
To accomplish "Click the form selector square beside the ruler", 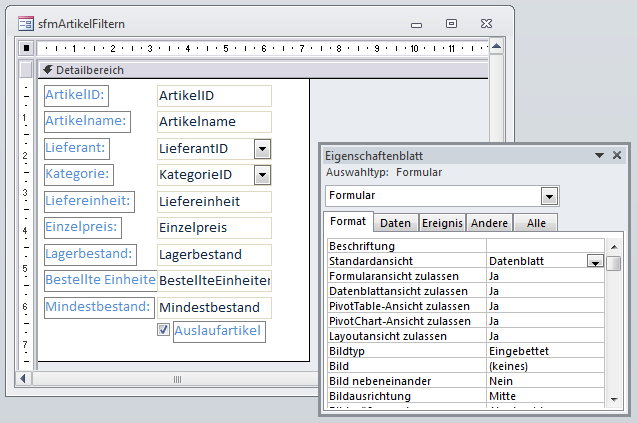I will pyautogui.click(x=26, y=47).
